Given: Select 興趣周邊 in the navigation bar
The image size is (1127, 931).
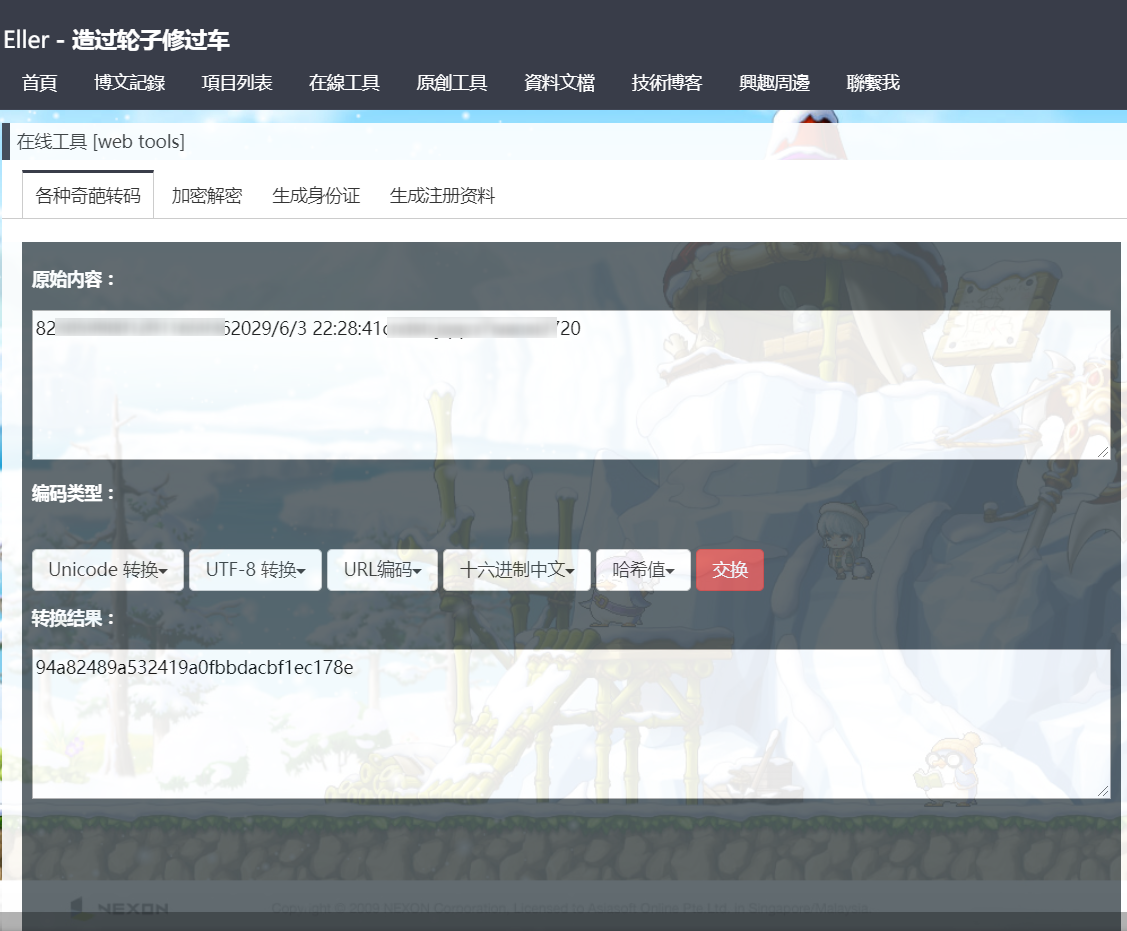Looking at the screenshot, I should (x=775, y=83).
